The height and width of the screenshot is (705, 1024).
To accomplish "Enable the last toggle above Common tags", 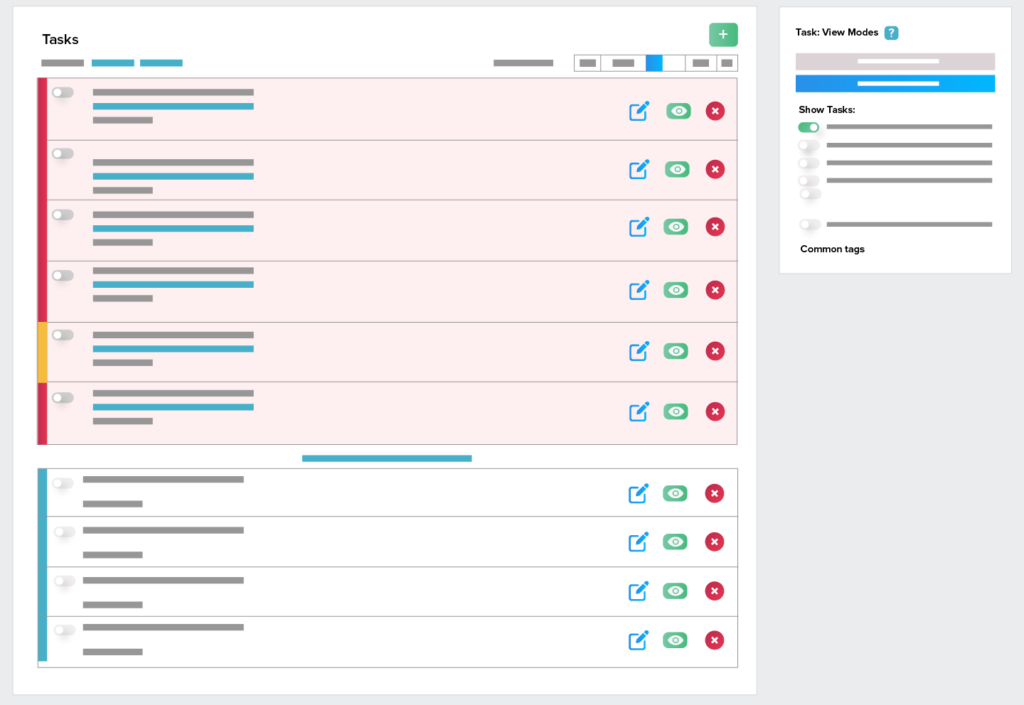I will (x=809, y=224).
